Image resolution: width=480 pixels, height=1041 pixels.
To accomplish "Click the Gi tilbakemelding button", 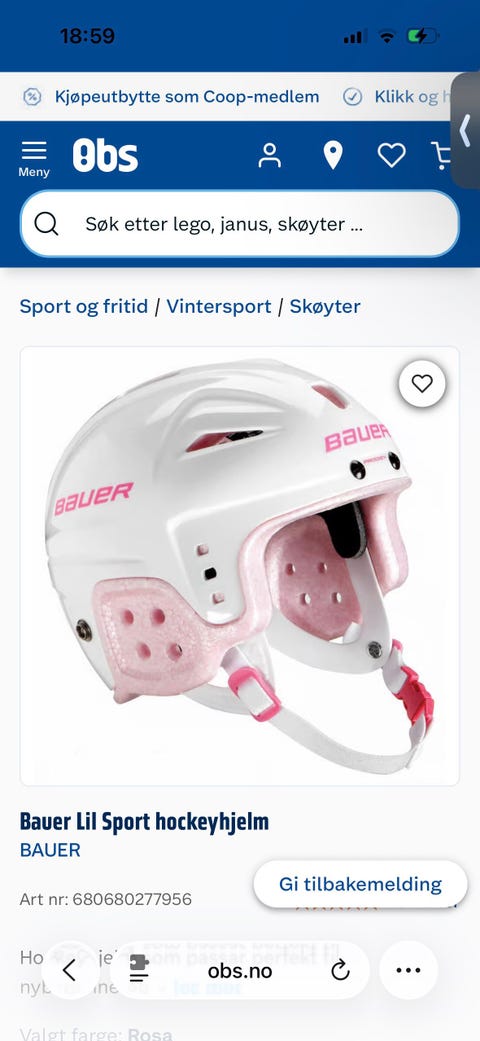I will (360, 884).
